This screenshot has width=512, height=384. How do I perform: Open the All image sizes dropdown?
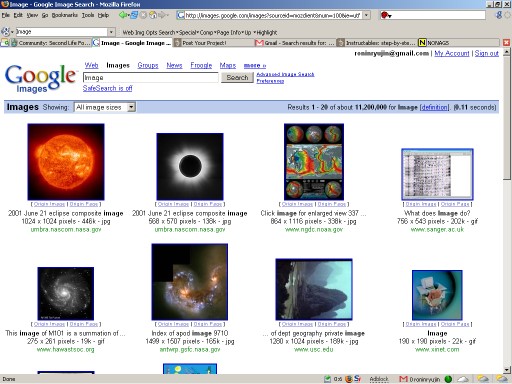coord(105,107)
